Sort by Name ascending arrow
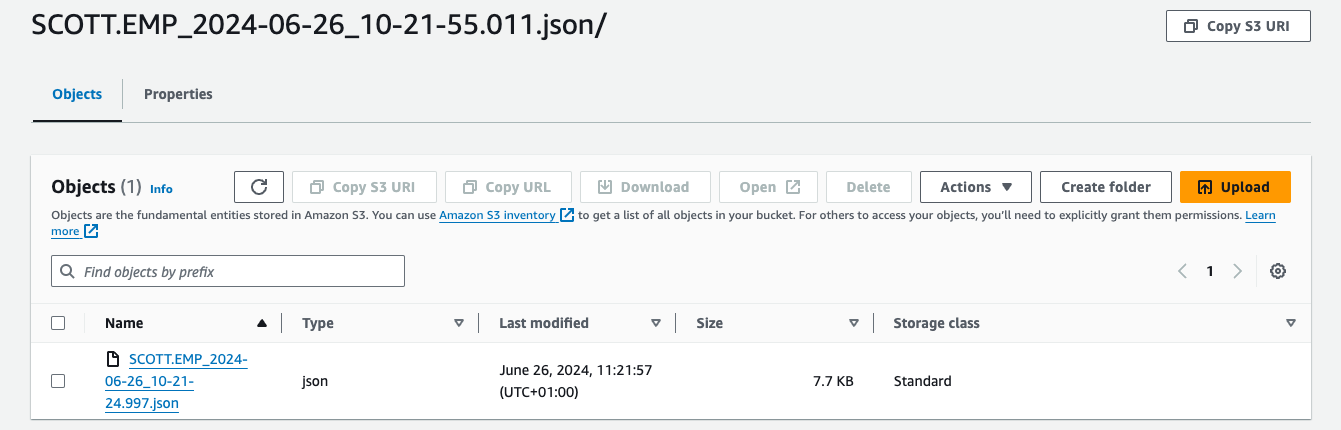This screenshot has height=430, width=1341. point(262,323)
